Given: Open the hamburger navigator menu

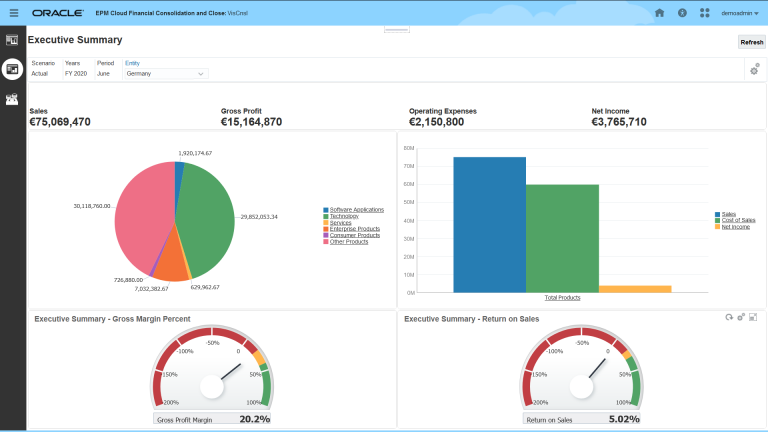Looking at the screenshot, I should click(14, 13).
